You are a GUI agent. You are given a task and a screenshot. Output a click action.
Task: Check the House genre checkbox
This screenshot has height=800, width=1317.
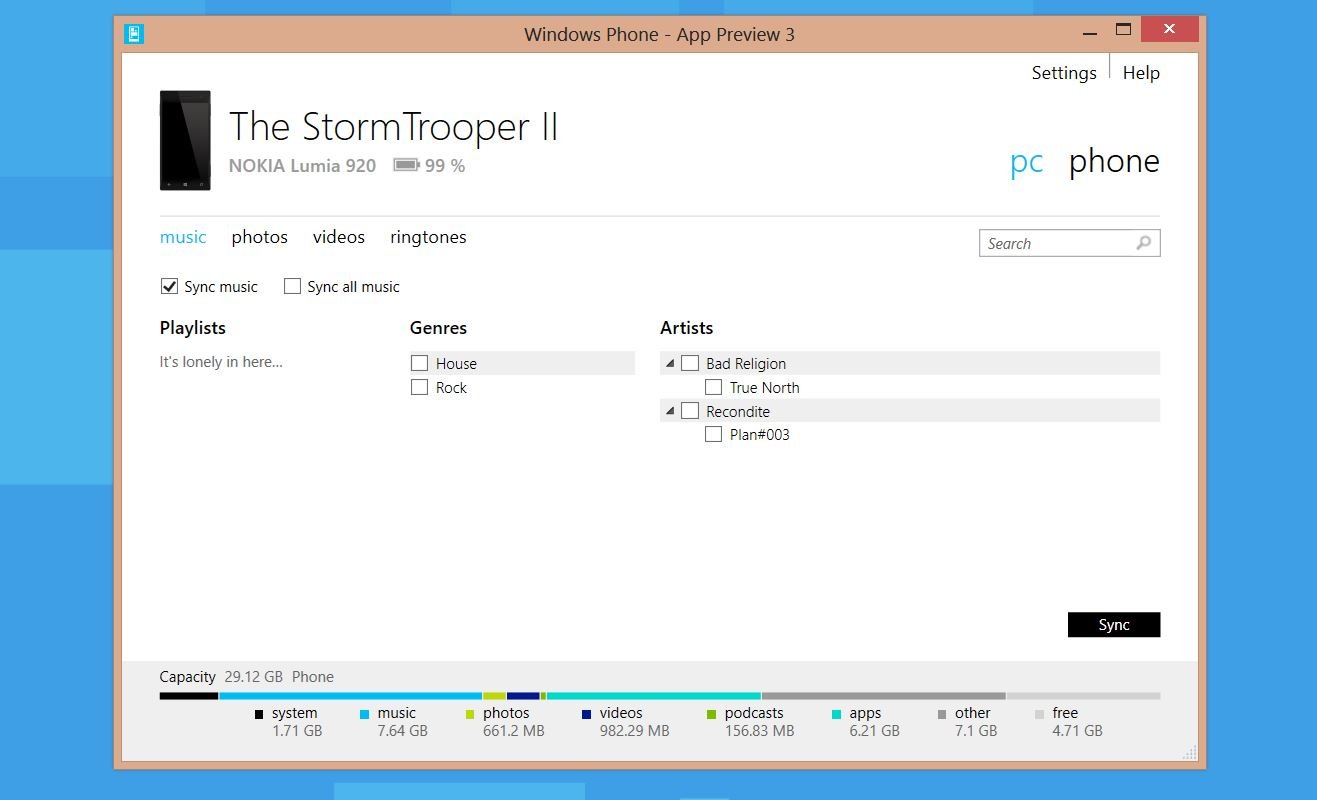tap(419, 363)
